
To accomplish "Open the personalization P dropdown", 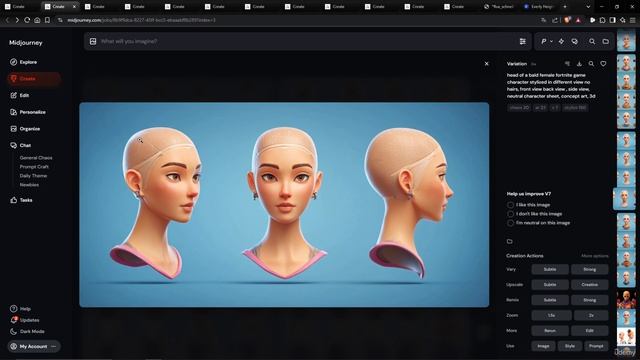I will point(547,41).
